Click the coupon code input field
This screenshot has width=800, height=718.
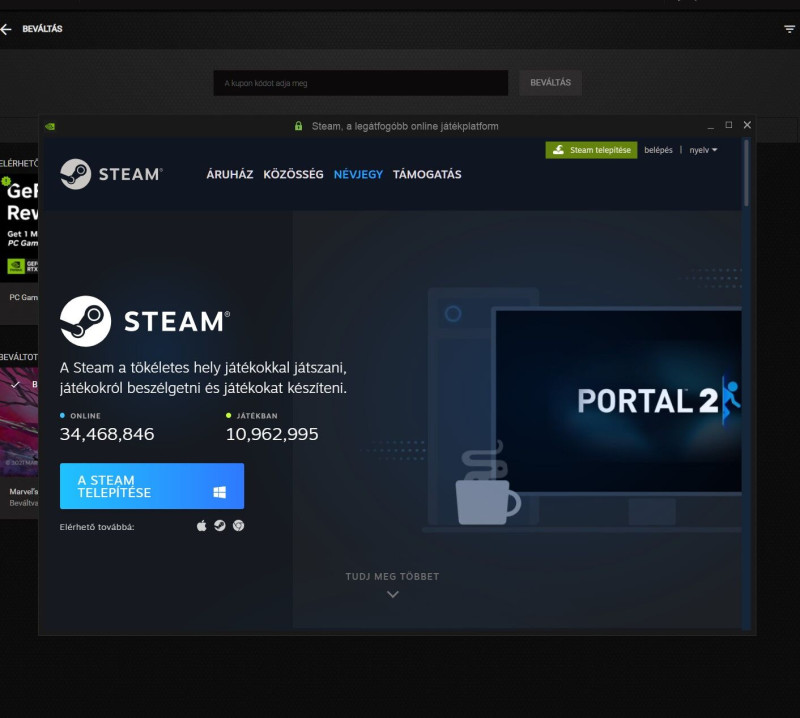pos(361,83)
